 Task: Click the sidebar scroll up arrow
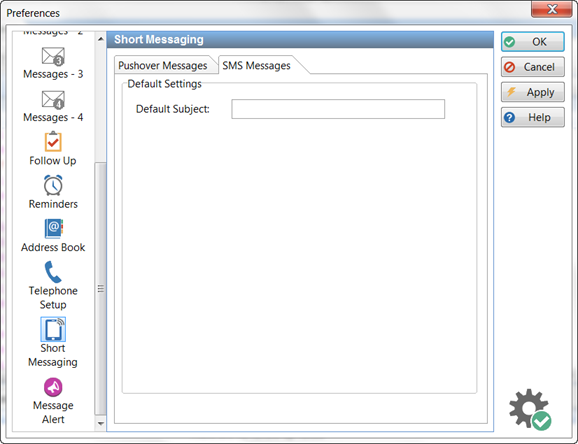[x=101, y=38]
